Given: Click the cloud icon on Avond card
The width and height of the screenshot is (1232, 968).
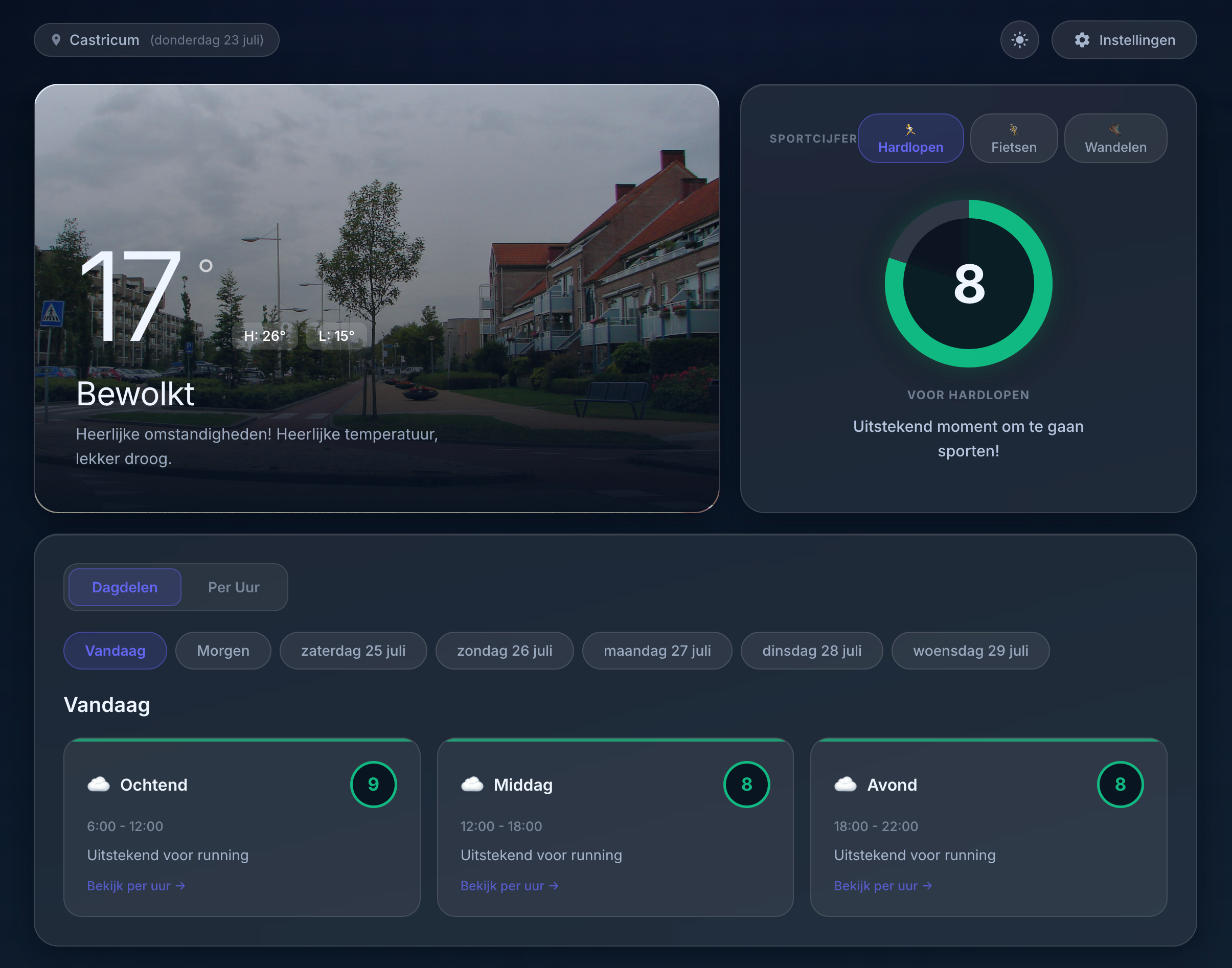Looking at the screenshot, I should click(846, 785).
